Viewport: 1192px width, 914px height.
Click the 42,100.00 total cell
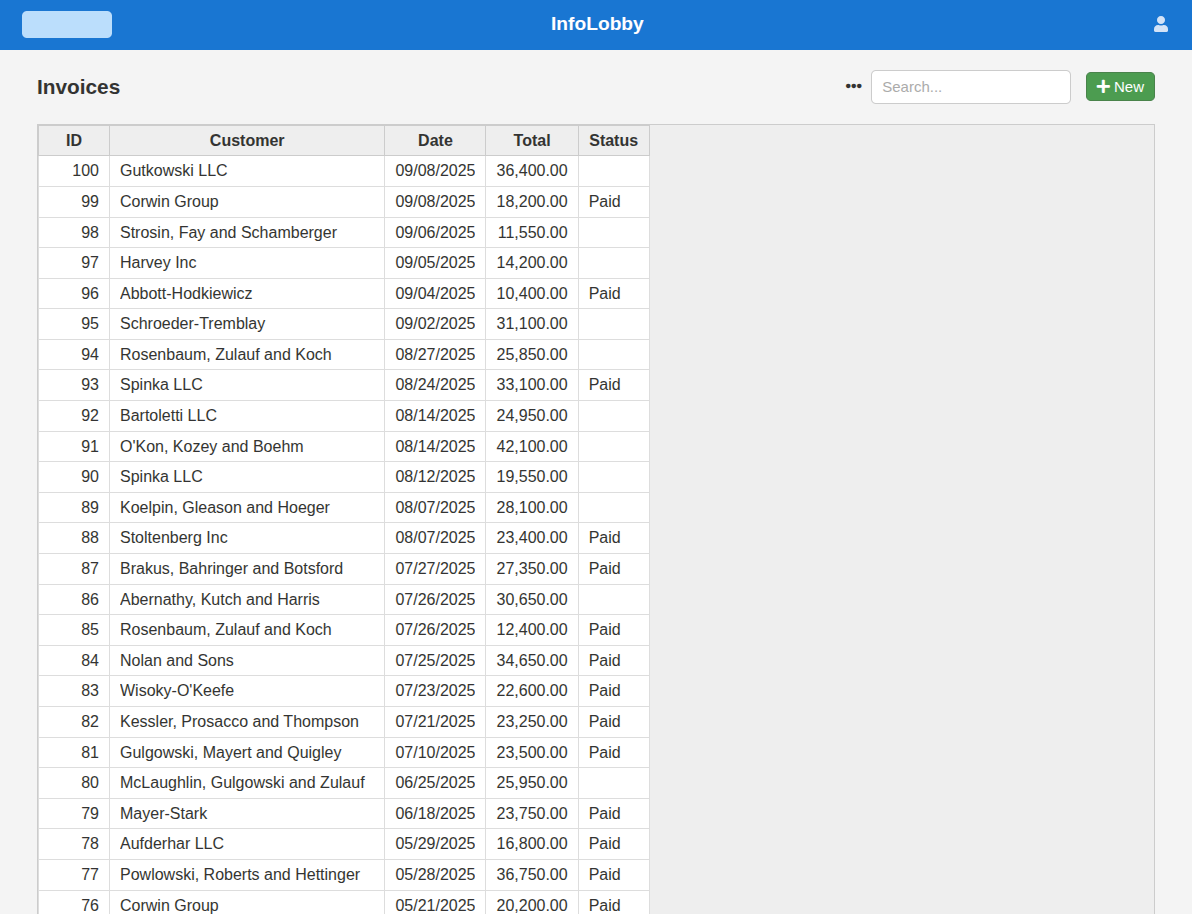coord(532,447)
